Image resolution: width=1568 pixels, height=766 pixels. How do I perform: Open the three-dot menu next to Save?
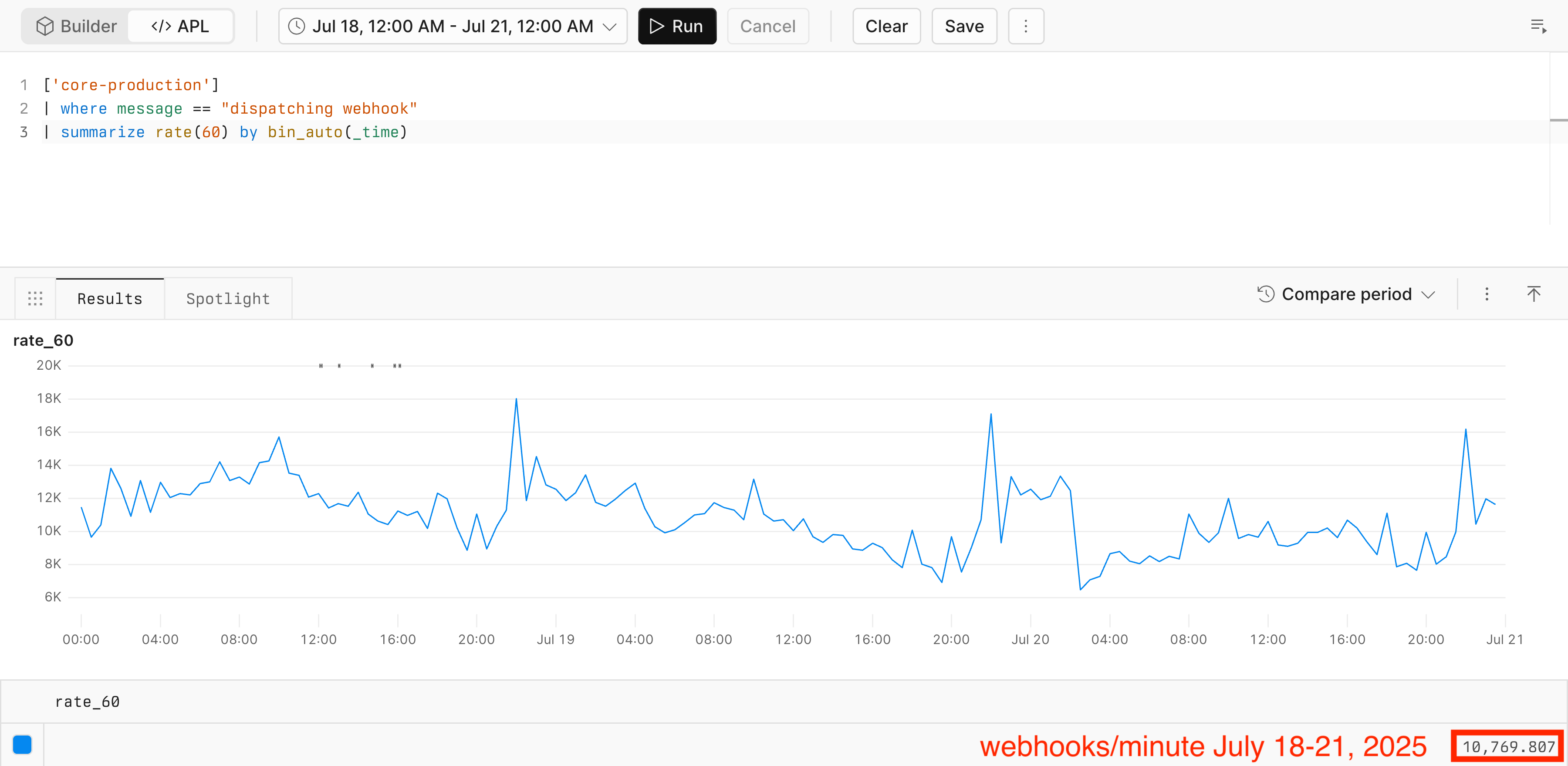click(1026, 26)
